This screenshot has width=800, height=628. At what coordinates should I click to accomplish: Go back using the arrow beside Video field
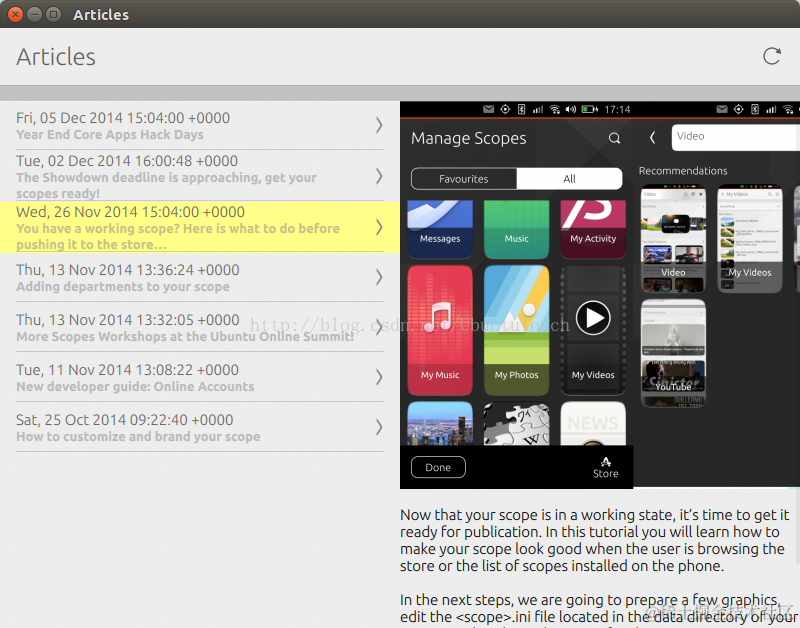click(x=652, y=137)
